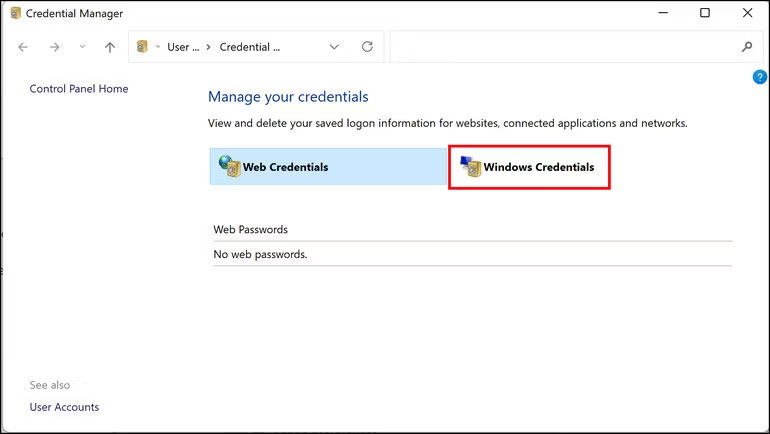
Task: Open the Help question mark icon
Action: [760, 77]
